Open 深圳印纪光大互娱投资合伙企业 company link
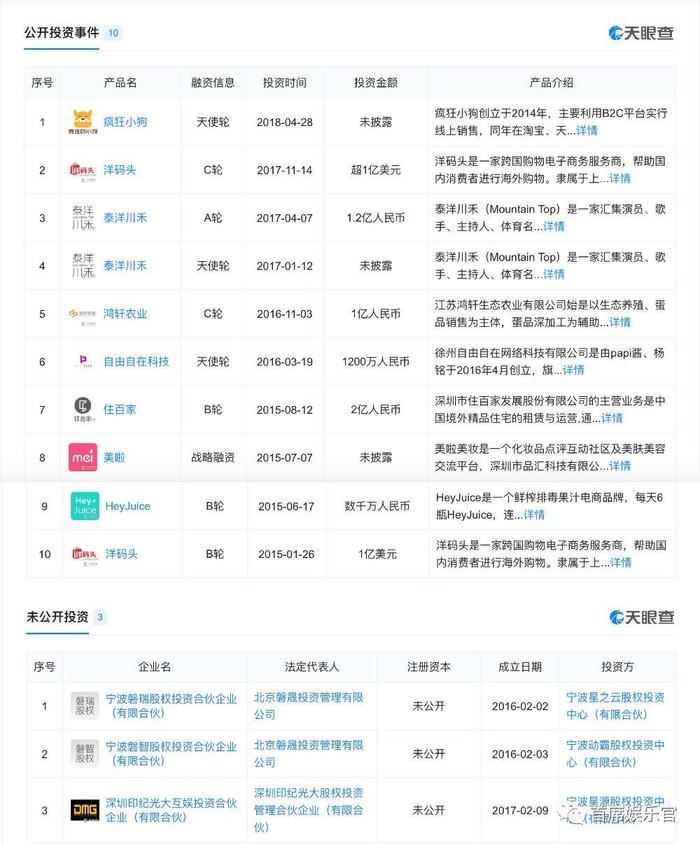The width and height of the screenshot is (700, 845). [171, 810]
